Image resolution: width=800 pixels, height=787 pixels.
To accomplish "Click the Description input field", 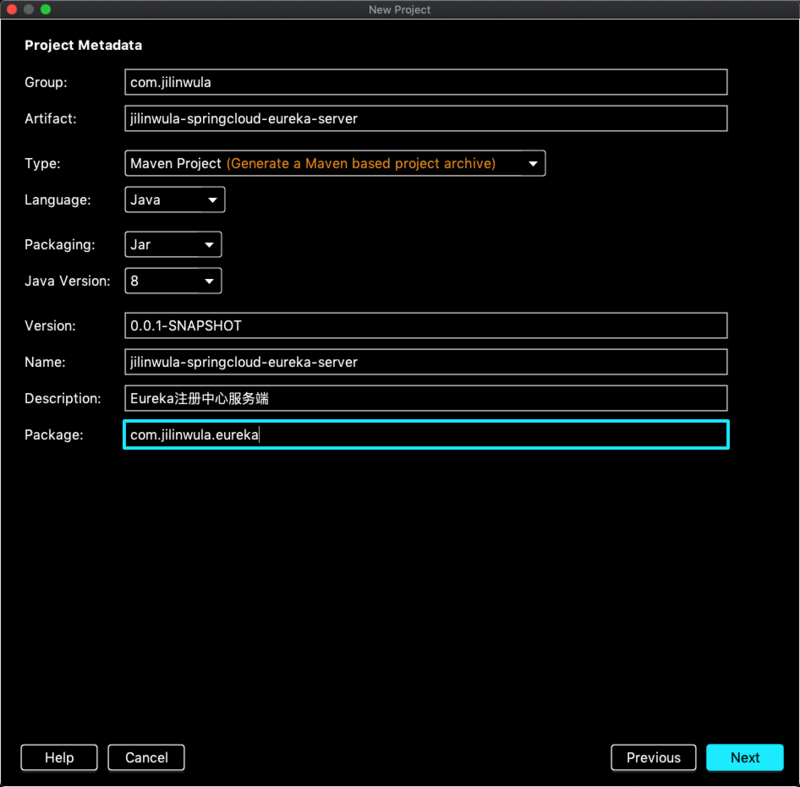I will [426, 398].
